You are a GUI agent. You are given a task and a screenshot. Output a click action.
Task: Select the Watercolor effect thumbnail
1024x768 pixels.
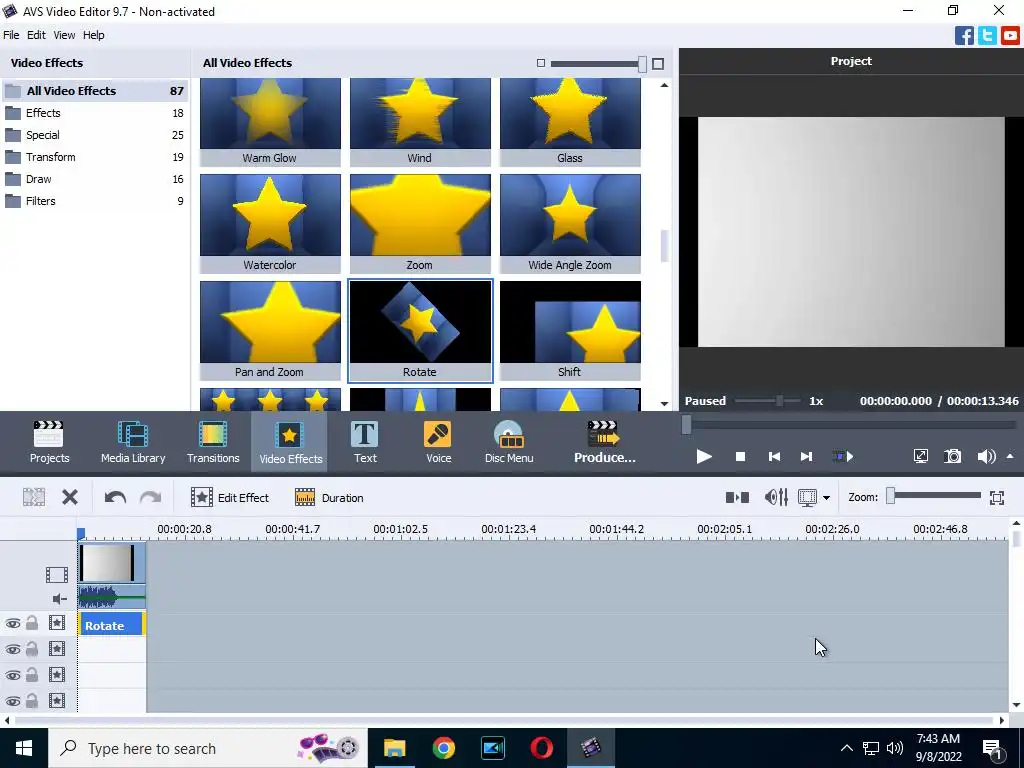[x=270, y=223]
